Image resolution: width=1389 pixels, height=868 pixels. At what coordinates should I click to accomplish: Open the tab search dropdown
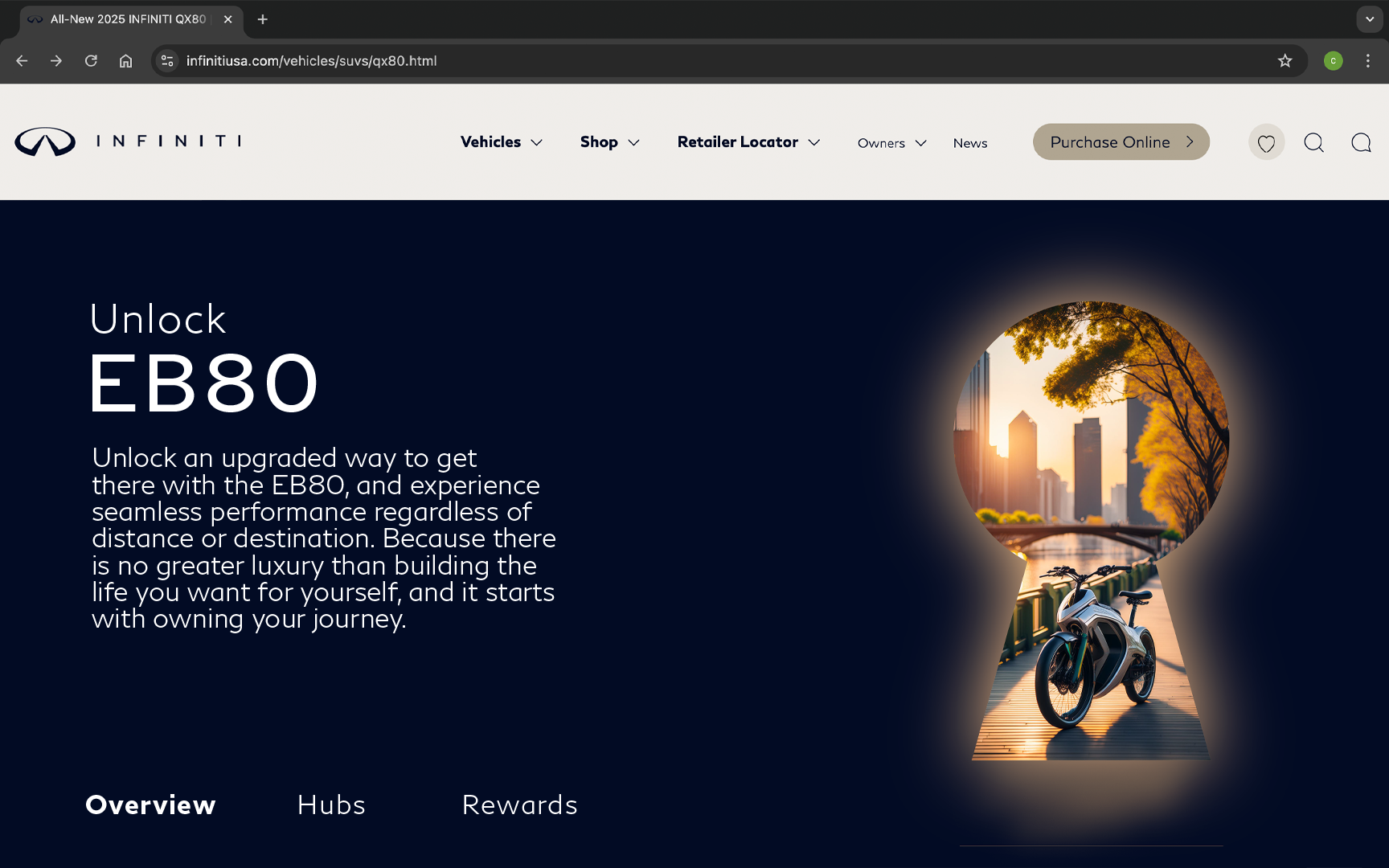coord(1369,19)
